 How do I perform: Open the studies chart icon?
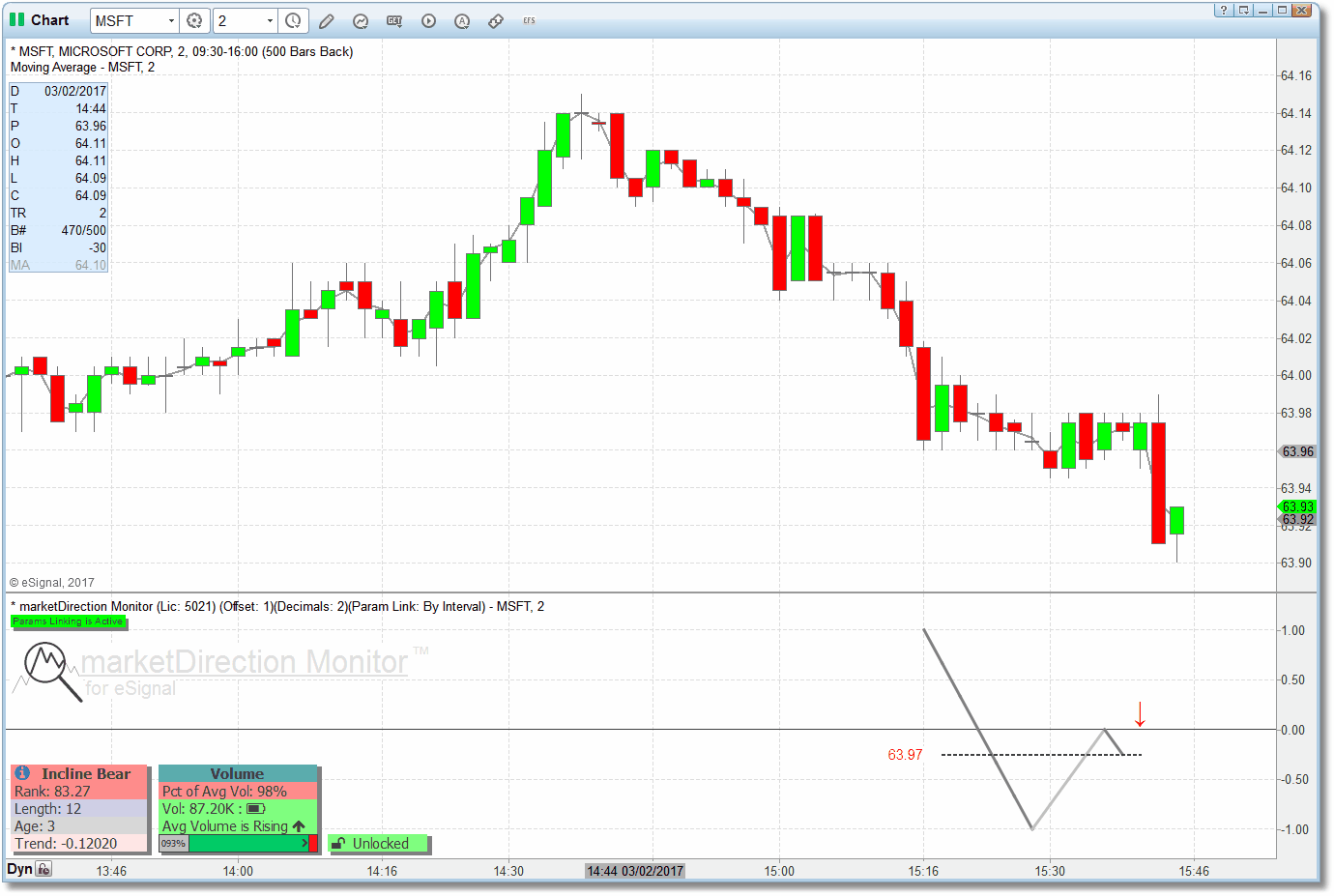coord(361,20)
